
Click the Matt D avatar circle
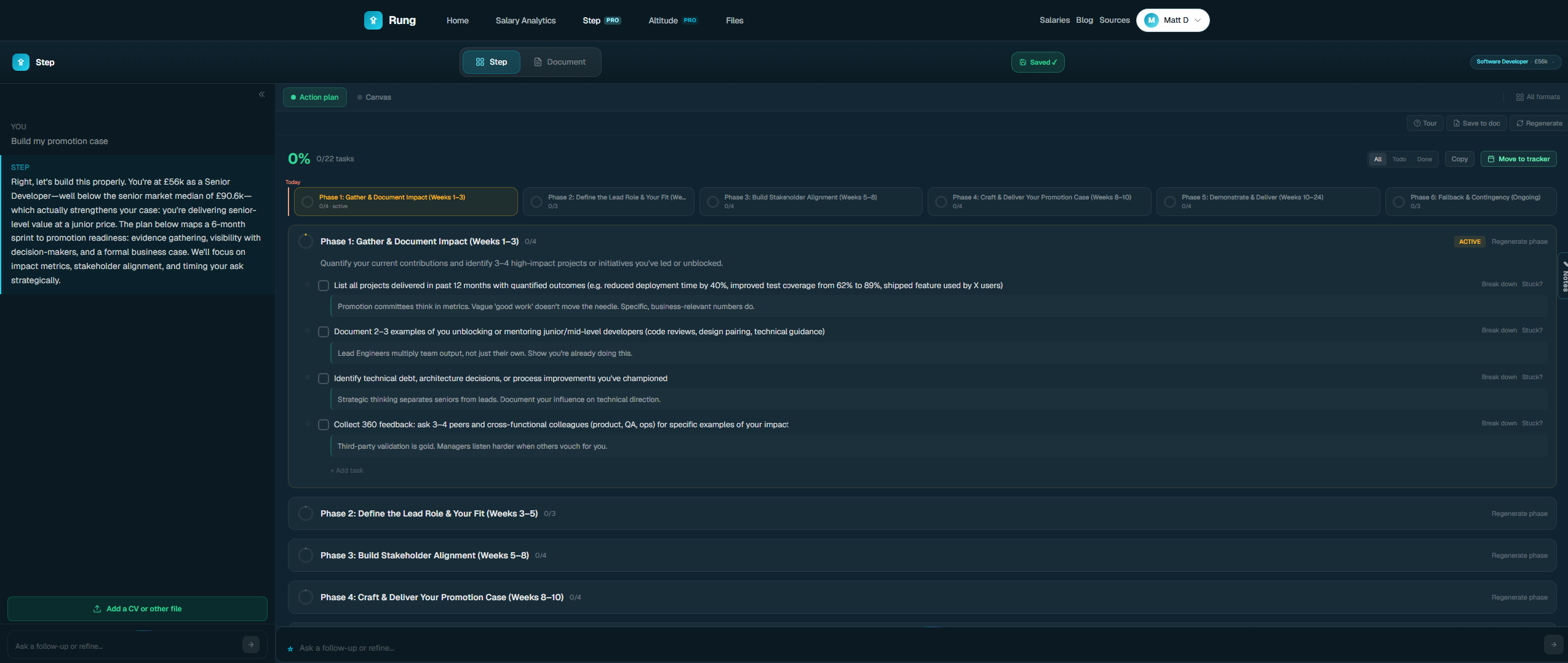click(1152, 20)
